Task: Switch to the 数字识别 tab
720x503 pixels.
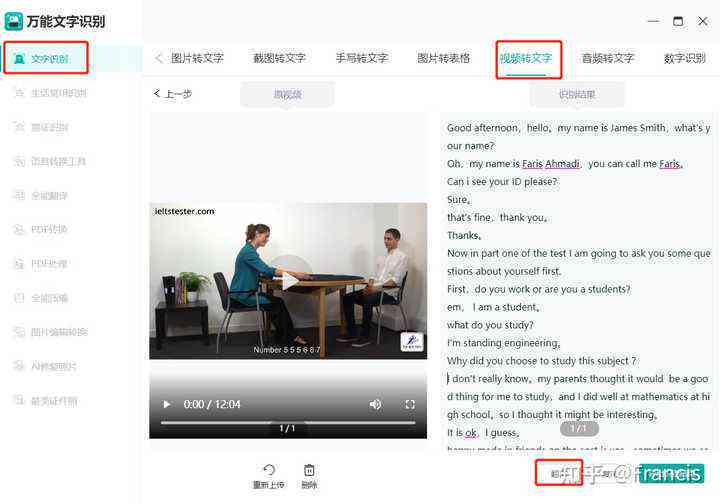Action: [x=685, y=58]
